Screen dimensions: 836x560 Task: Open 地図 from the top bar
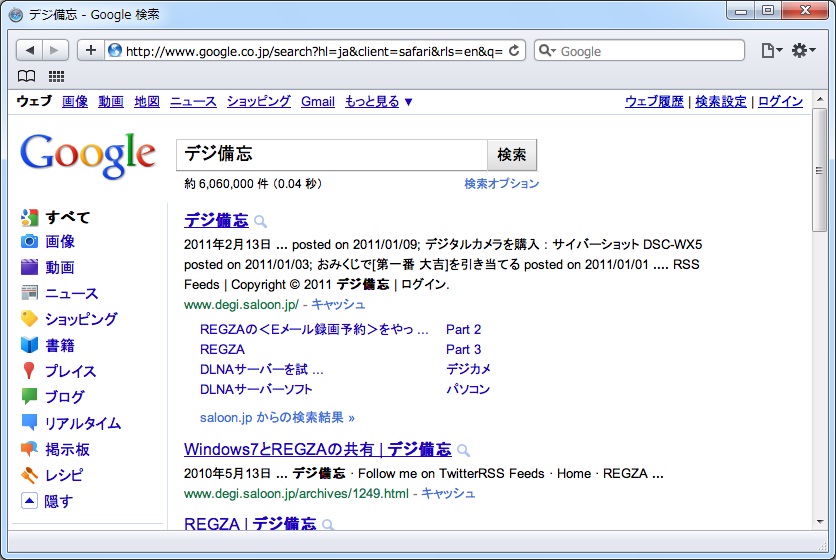147,101
